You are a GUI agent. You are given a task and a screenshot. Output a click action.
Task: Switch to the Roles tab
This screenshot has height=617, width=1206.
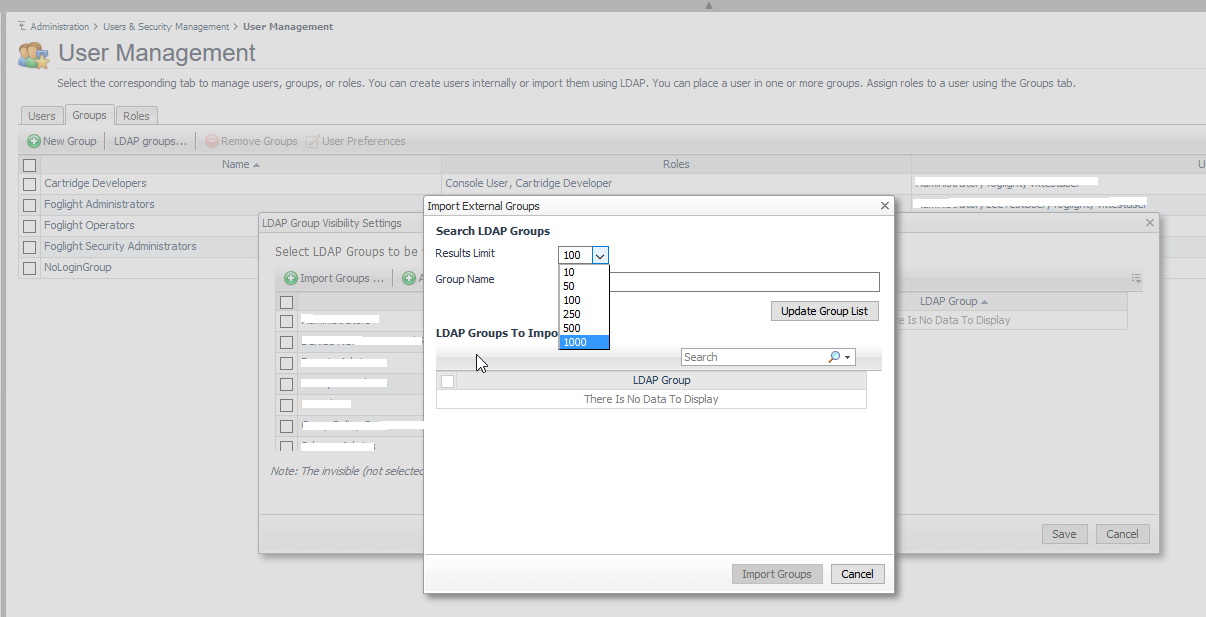[x=136, y=115]
